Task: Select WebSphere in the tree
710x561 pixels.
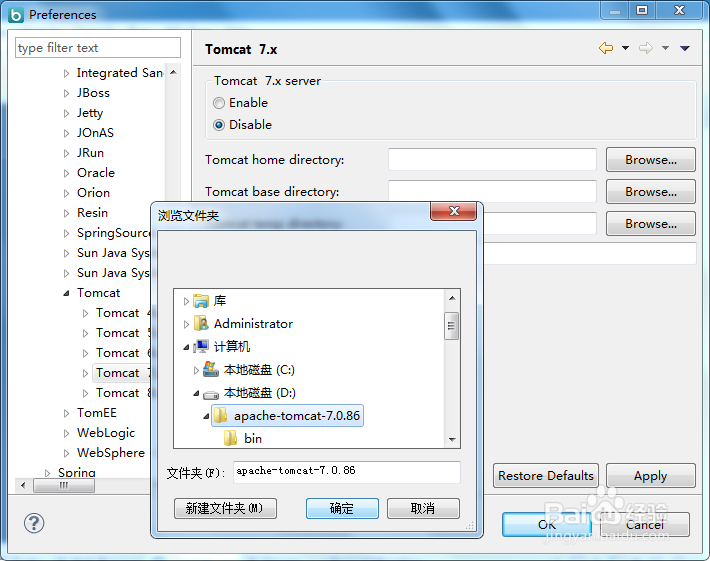Action: coord(111,453)
